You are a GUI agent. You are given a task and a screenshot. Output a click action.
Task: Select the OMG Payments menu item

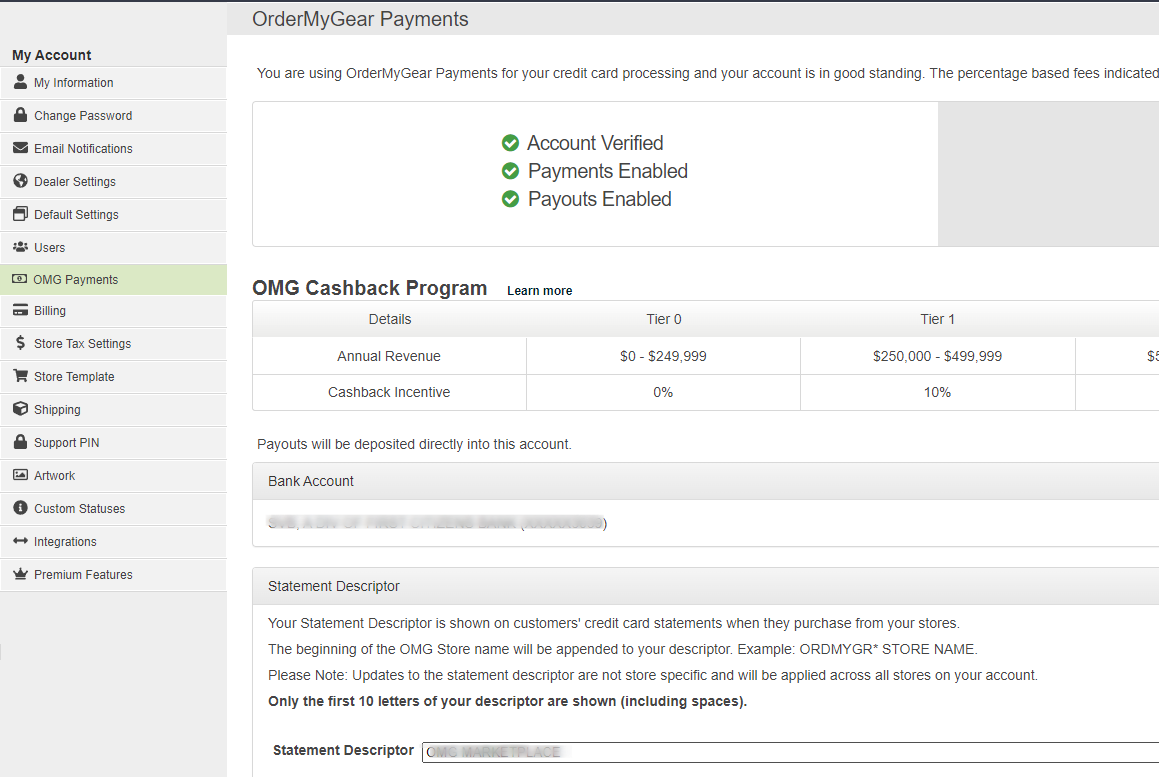(x=114, y=279)
